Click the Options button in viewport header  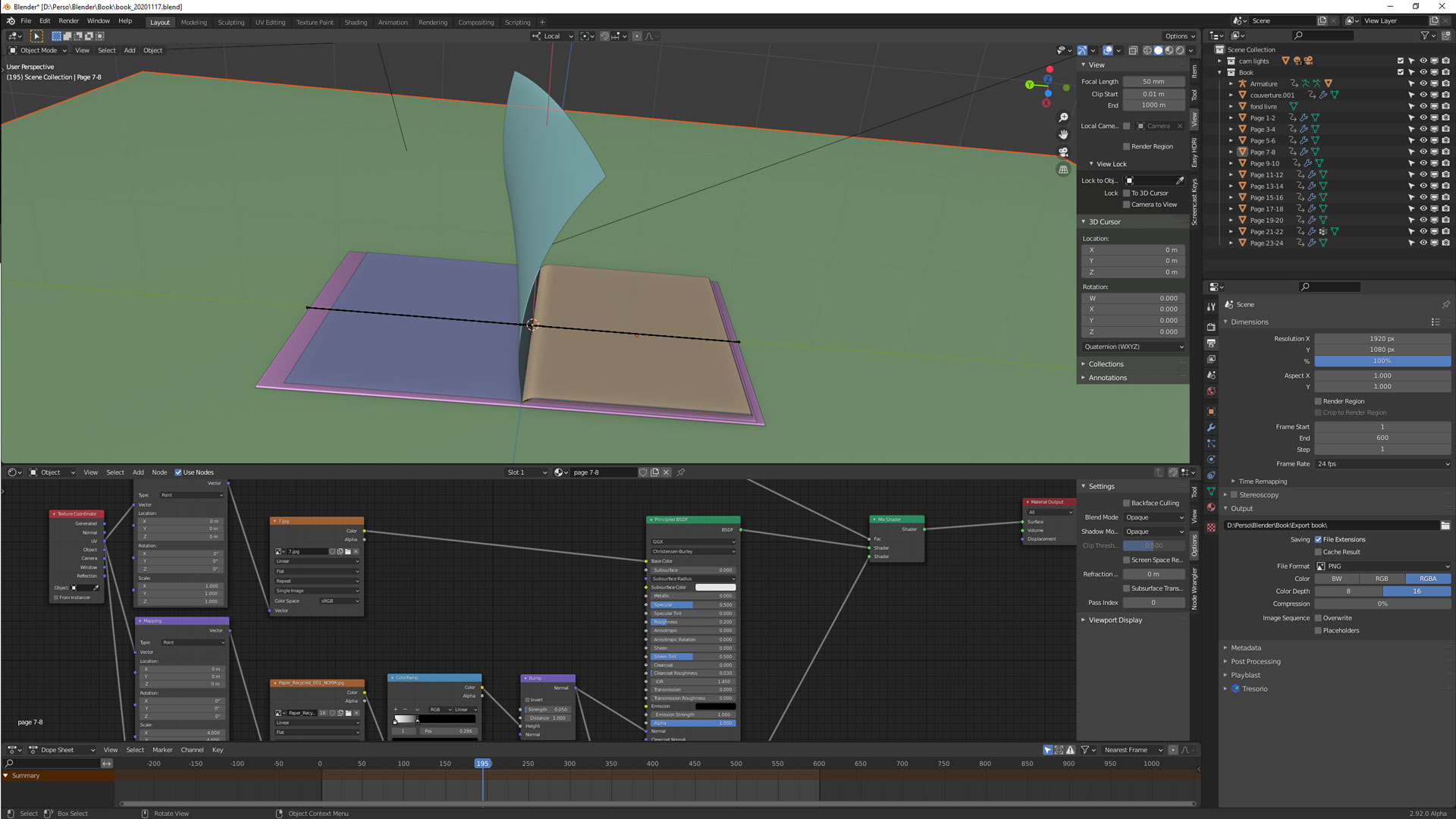[x=1179, y=36]
